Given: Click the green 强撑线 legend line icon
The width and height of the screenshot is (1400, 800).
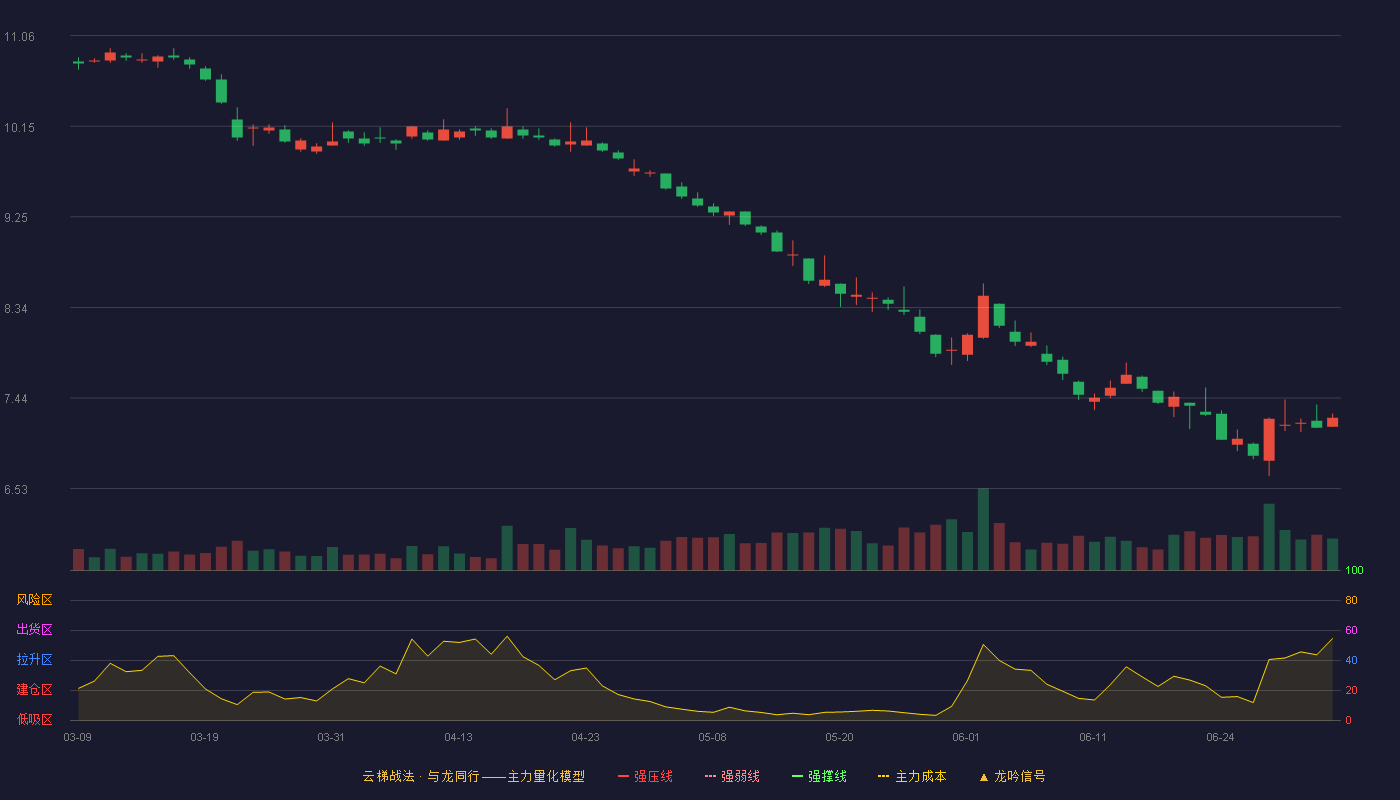Looking at the screenshot, I should tap(797, 776).
